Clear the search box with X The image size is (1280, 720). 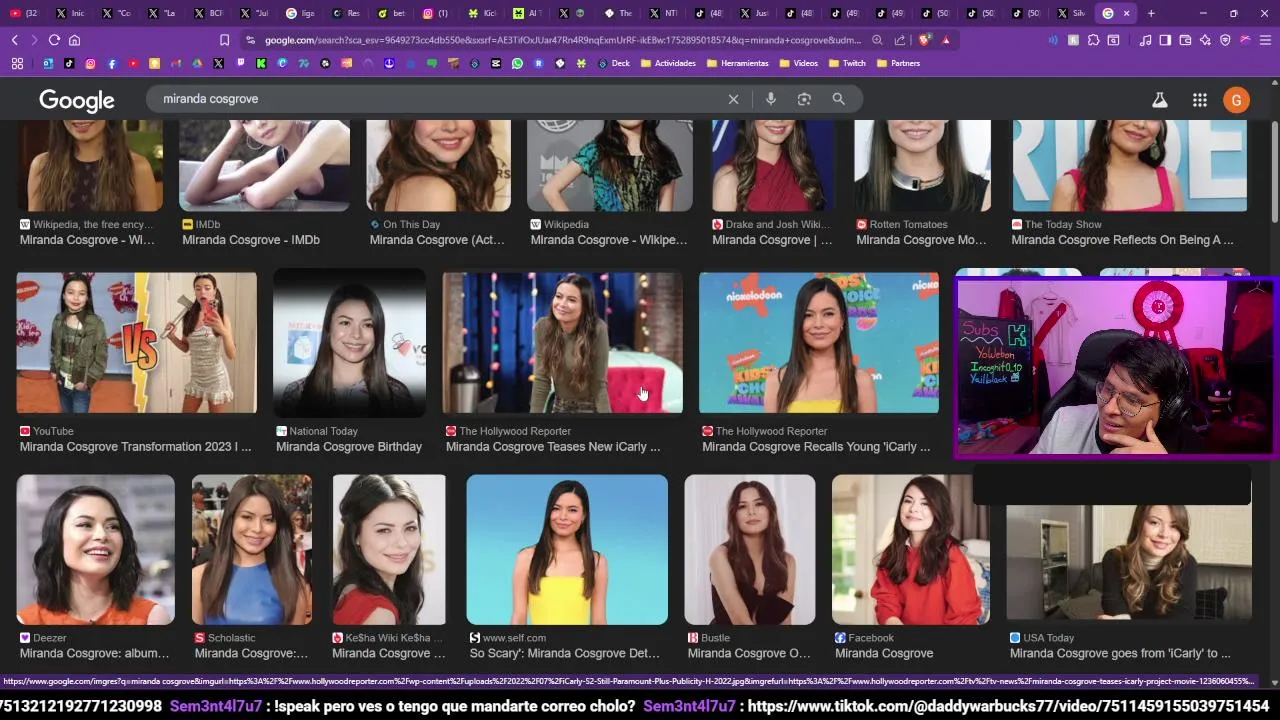733,99
